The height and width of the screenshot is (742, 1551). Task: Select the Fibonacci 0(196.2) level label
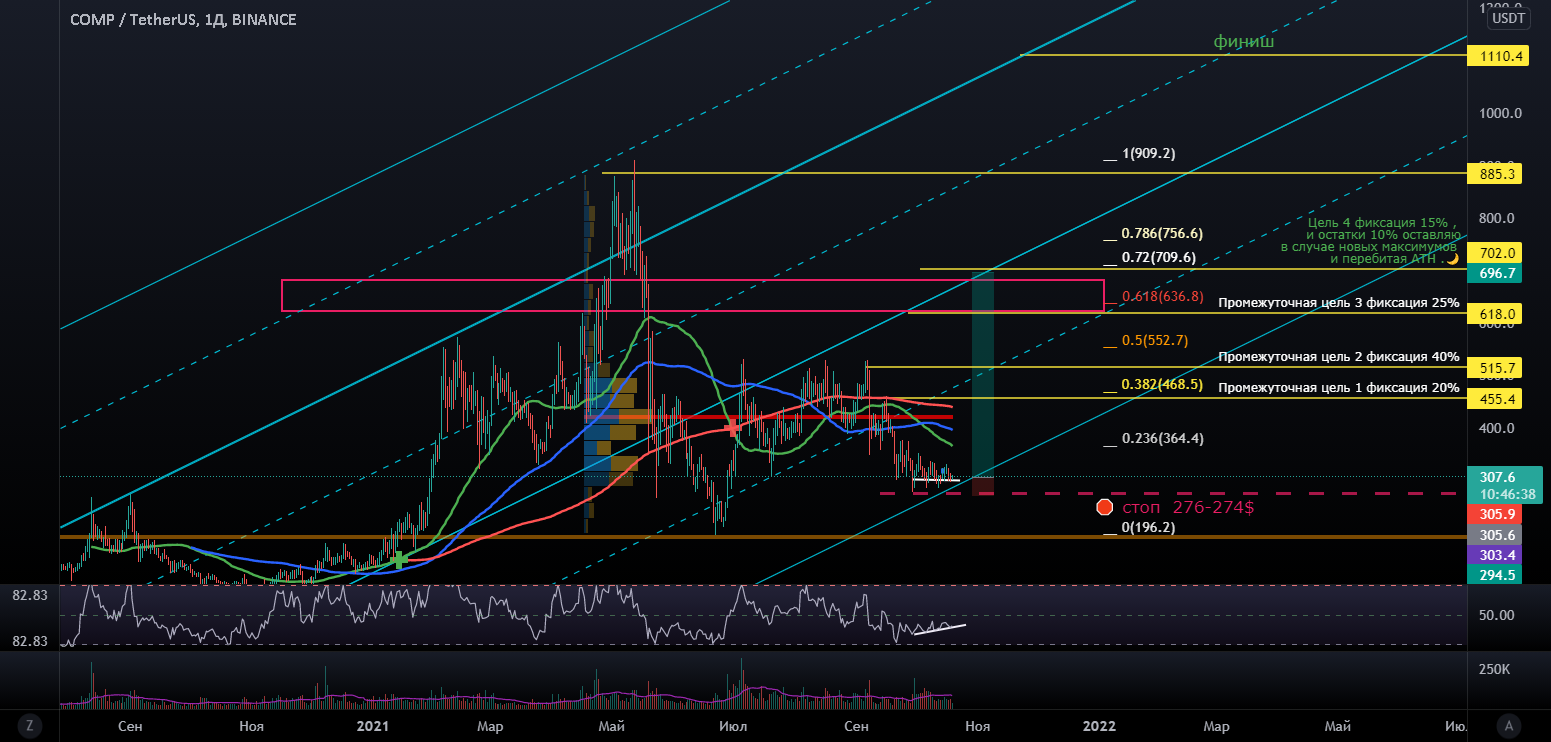click(x=1149, y=527)
